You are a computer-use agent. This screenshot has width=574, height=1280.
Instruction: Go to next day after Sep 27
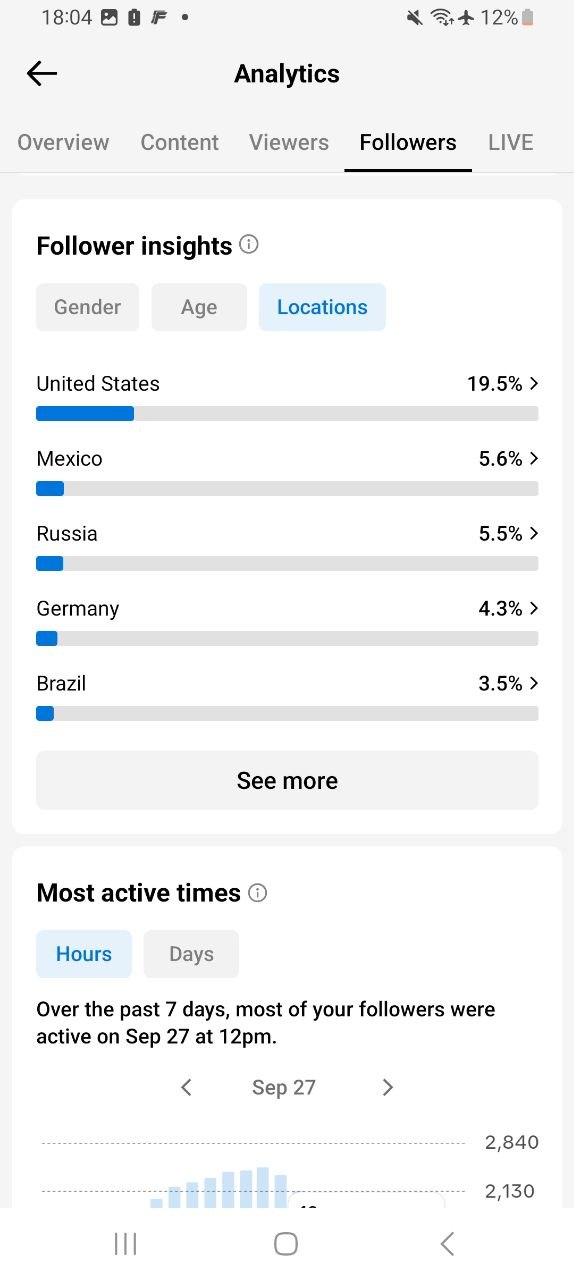[x=388, y=1087]
